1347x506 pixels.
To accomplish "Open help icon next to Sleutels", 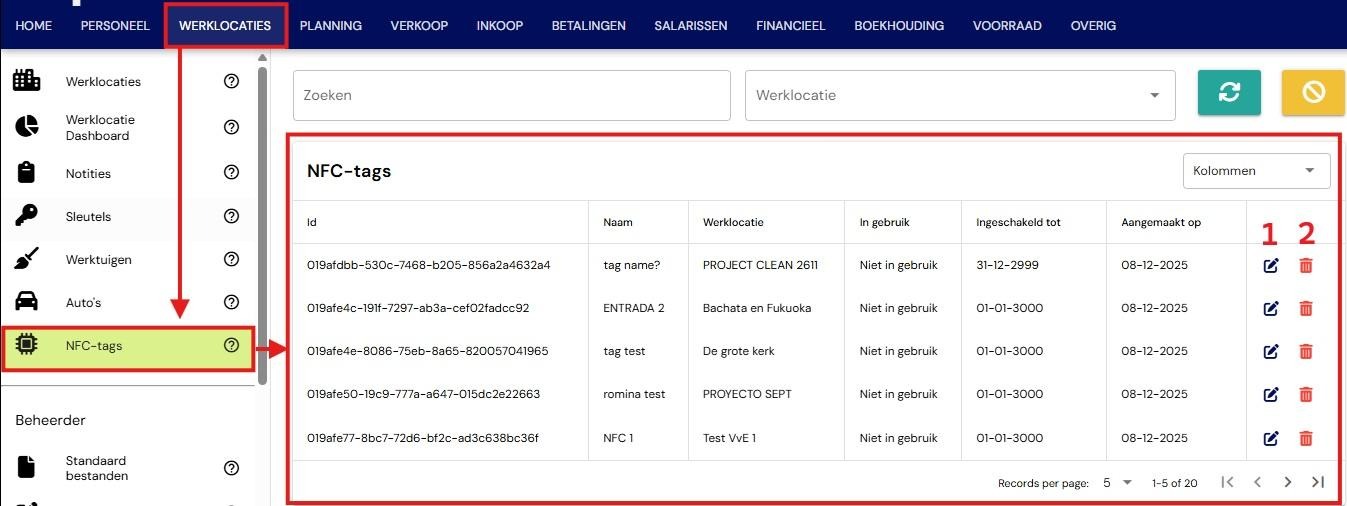I will coord(232,216).
